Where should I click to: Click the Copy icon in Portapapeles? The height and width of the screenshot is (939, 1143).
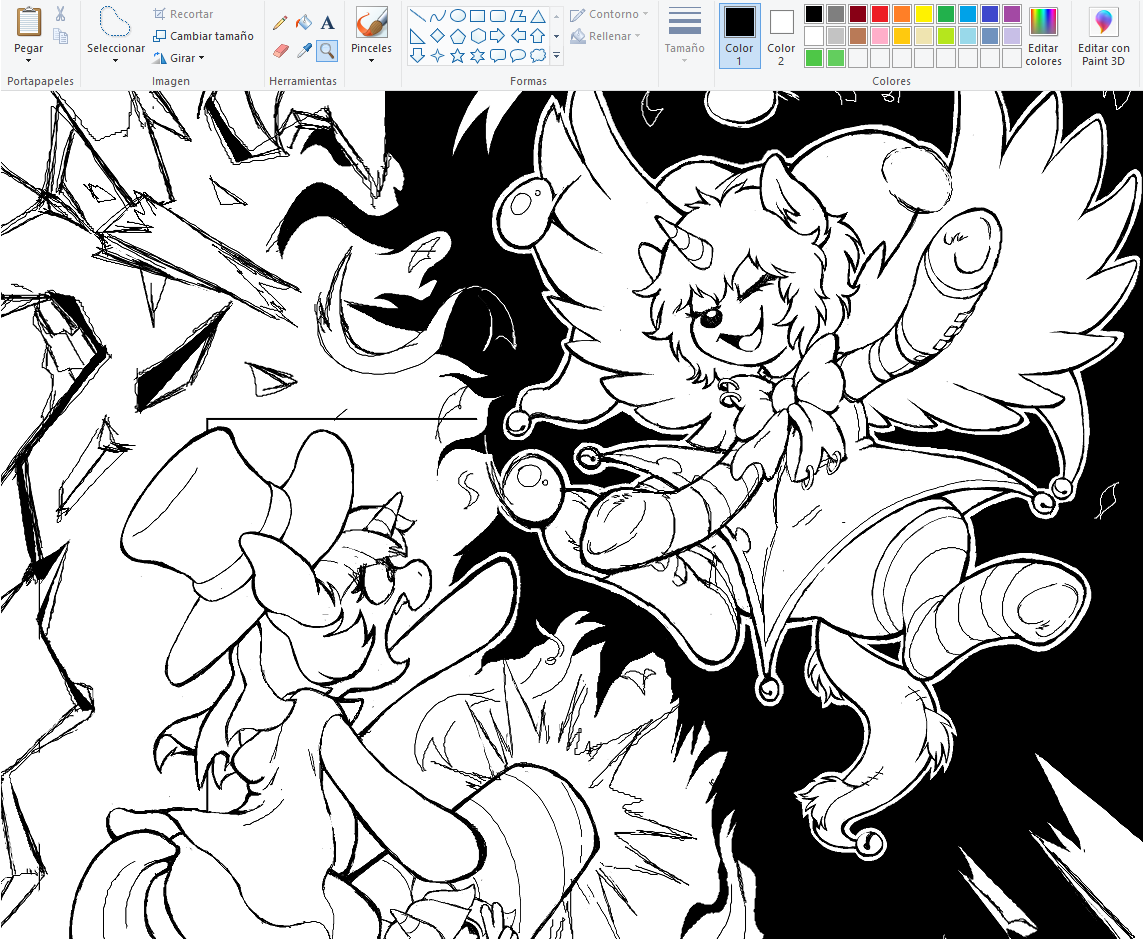(61, 36)
